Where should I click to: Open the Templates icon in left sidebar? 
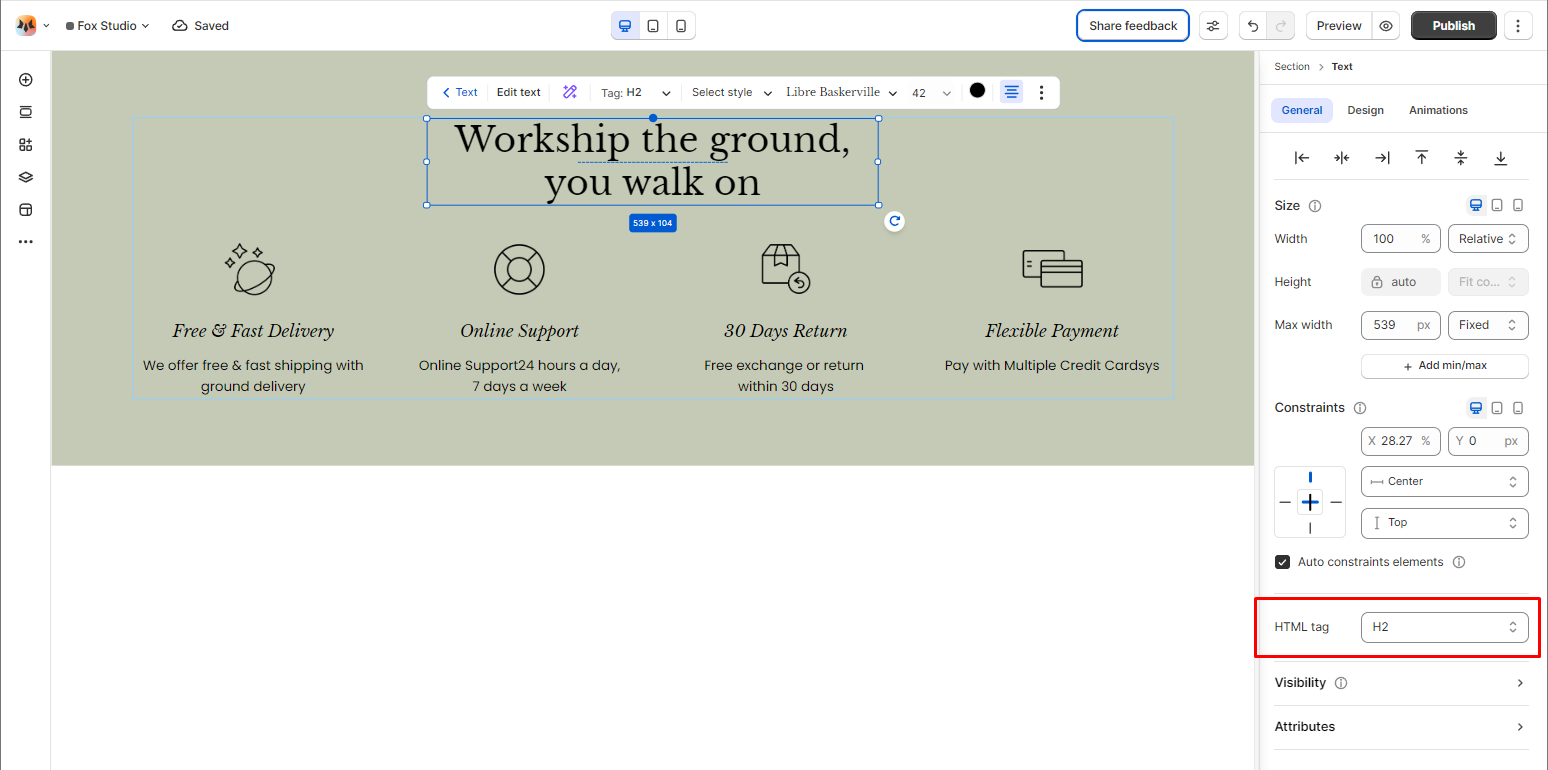pyautogui.click(x=26, y=210)
